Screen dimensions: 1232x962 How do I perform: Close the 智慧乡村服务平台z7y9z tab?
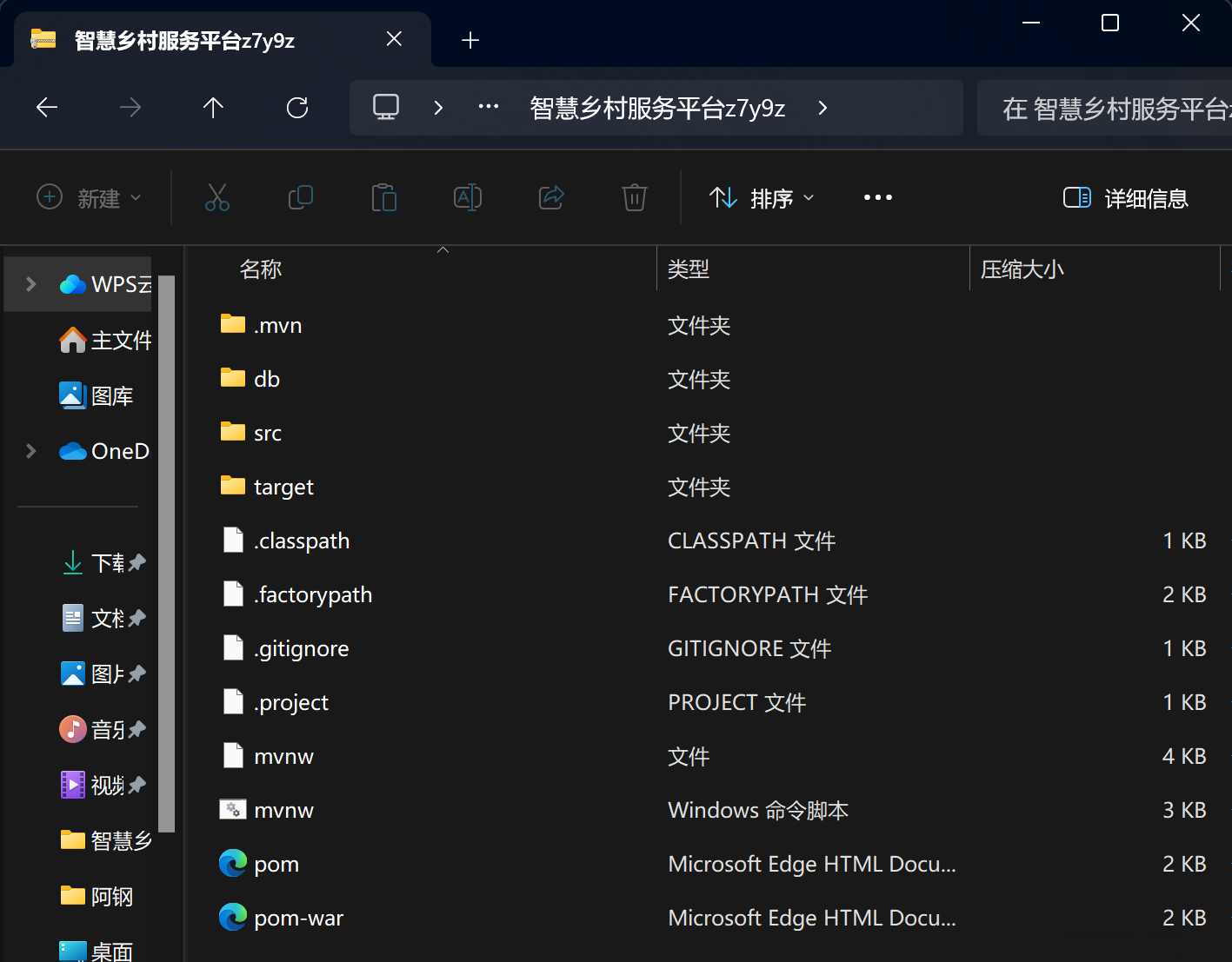coord(394,39)
